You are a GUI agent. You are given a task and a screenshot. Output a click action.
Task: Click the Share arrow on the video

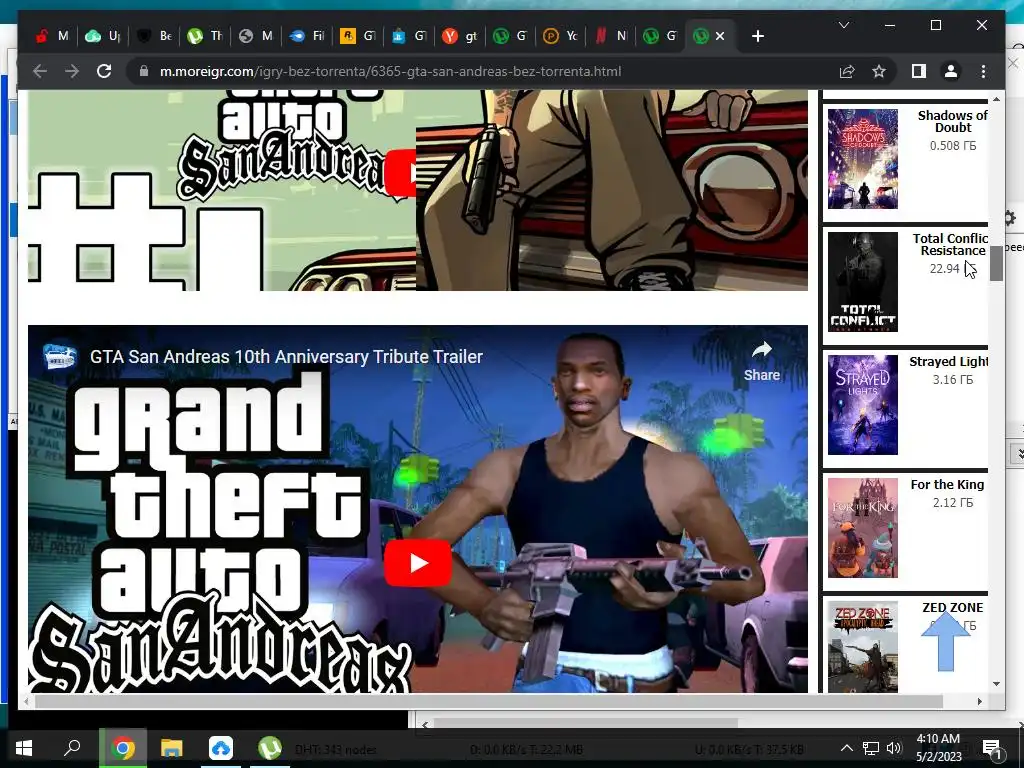pos(761,360)
